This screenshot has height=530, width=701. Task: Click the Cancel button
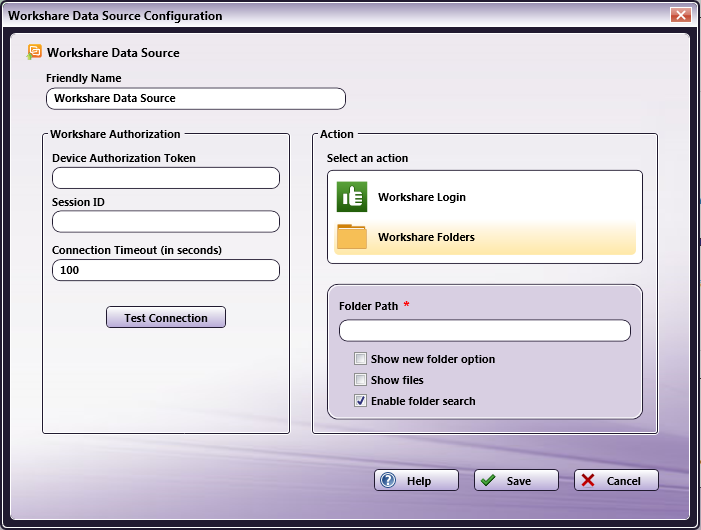pyautogui.click(x=616, y=481)
